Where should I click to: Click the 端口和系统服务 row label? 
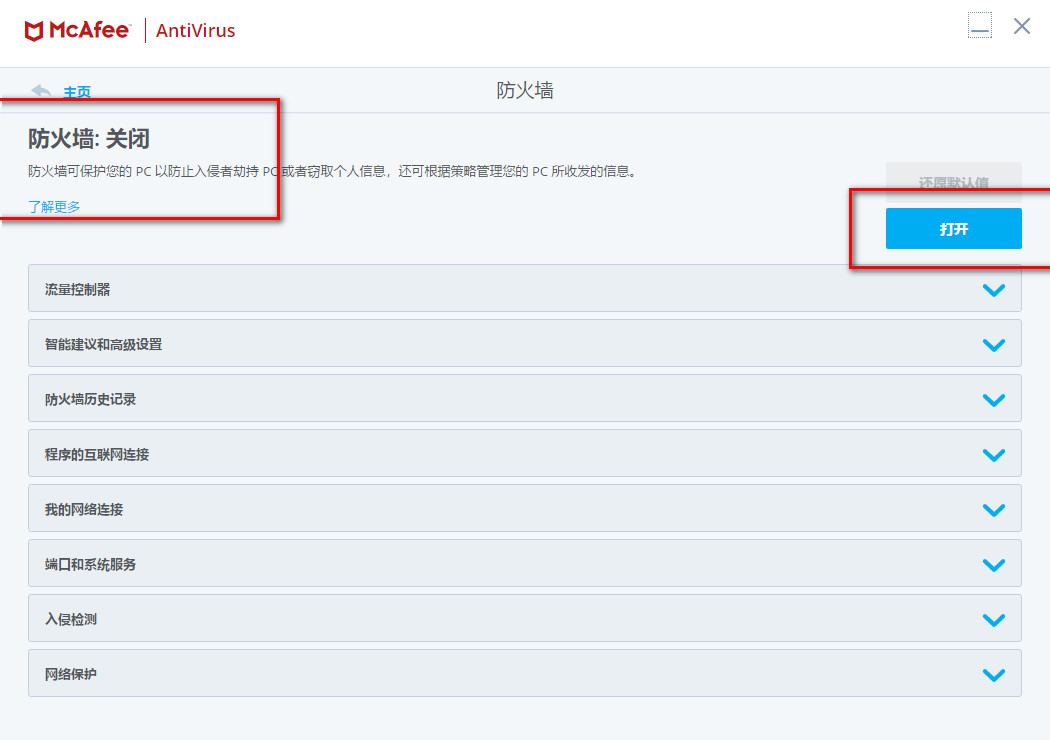(90, 564)
